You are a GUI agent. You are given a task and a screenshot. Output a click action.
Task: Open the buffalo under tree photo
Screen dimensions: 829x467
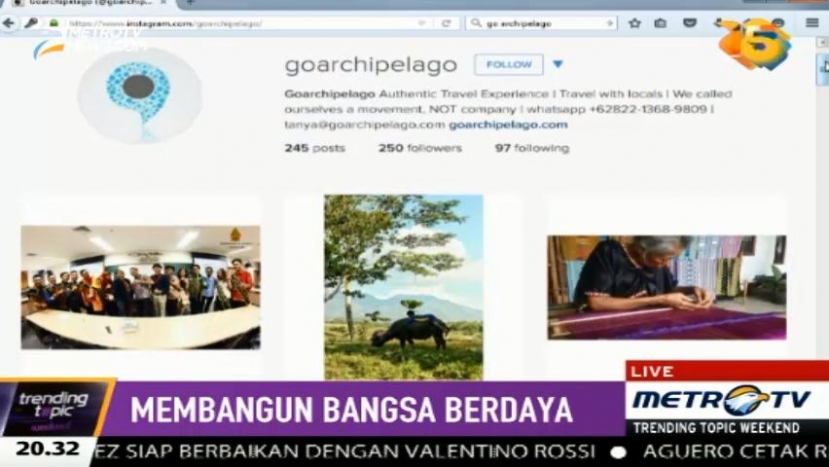[x=403, y=287]
